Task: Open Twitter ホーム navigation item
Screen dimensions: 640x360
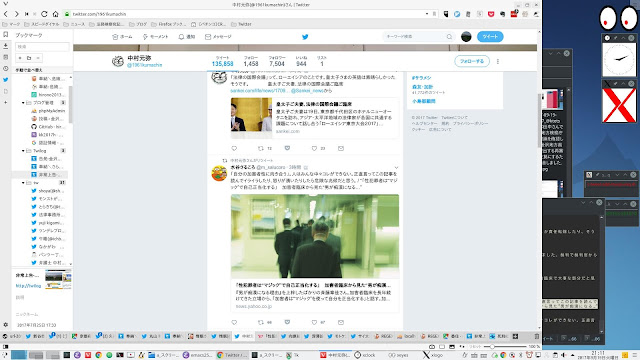Action: (x=122, y=37)
